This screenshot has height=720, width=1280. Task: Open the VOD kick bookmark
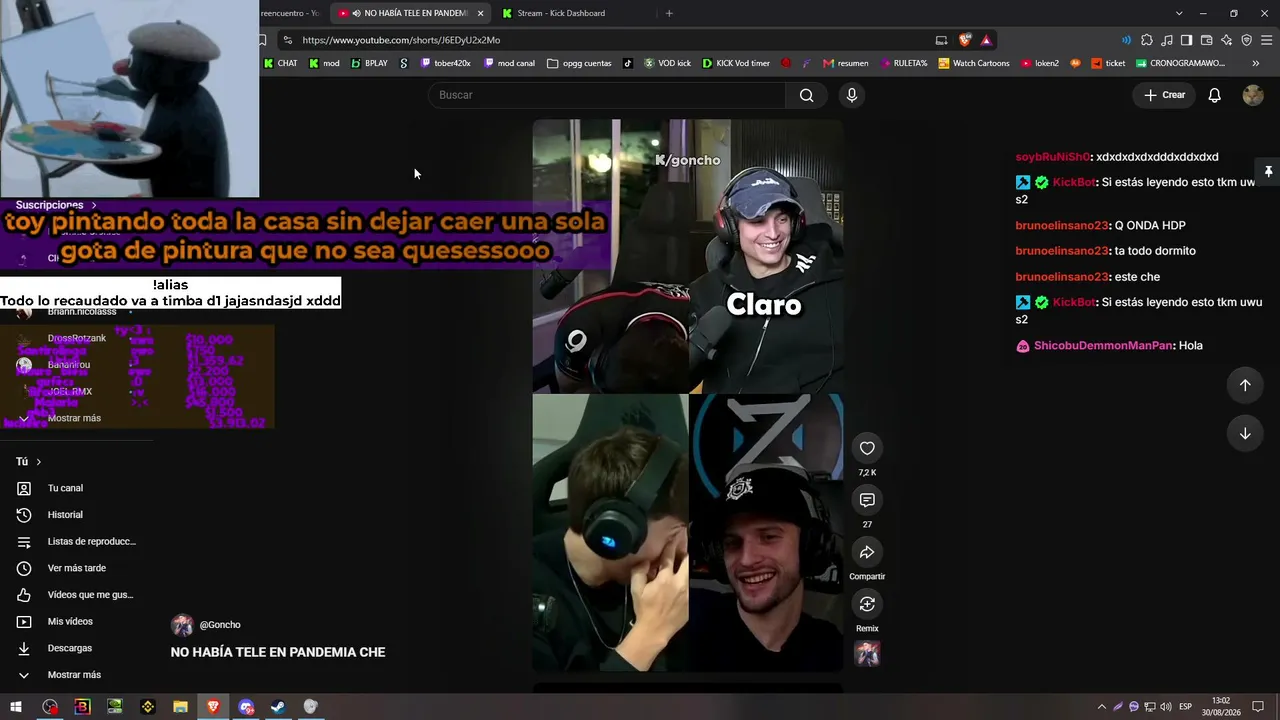click(668, 63)
